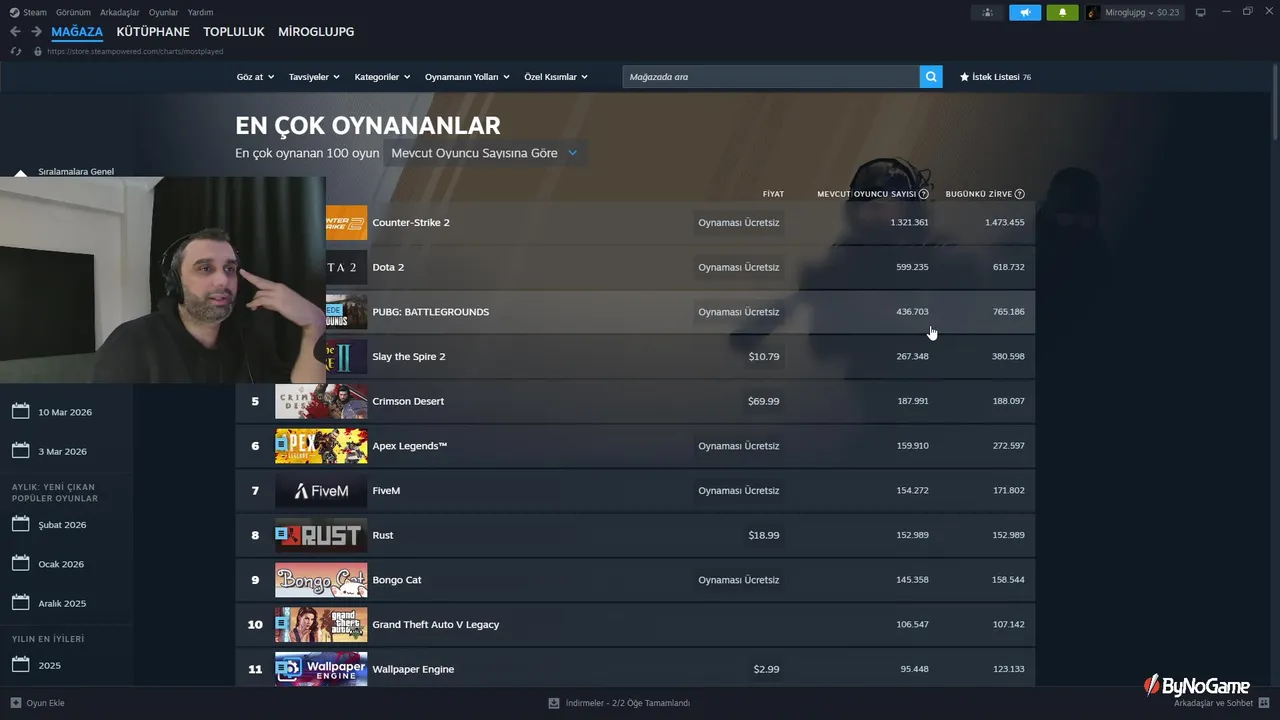1280x720 pixels.
Task: Click the calendar icon for Şubat 2026
Action: (x=20, y=524)
